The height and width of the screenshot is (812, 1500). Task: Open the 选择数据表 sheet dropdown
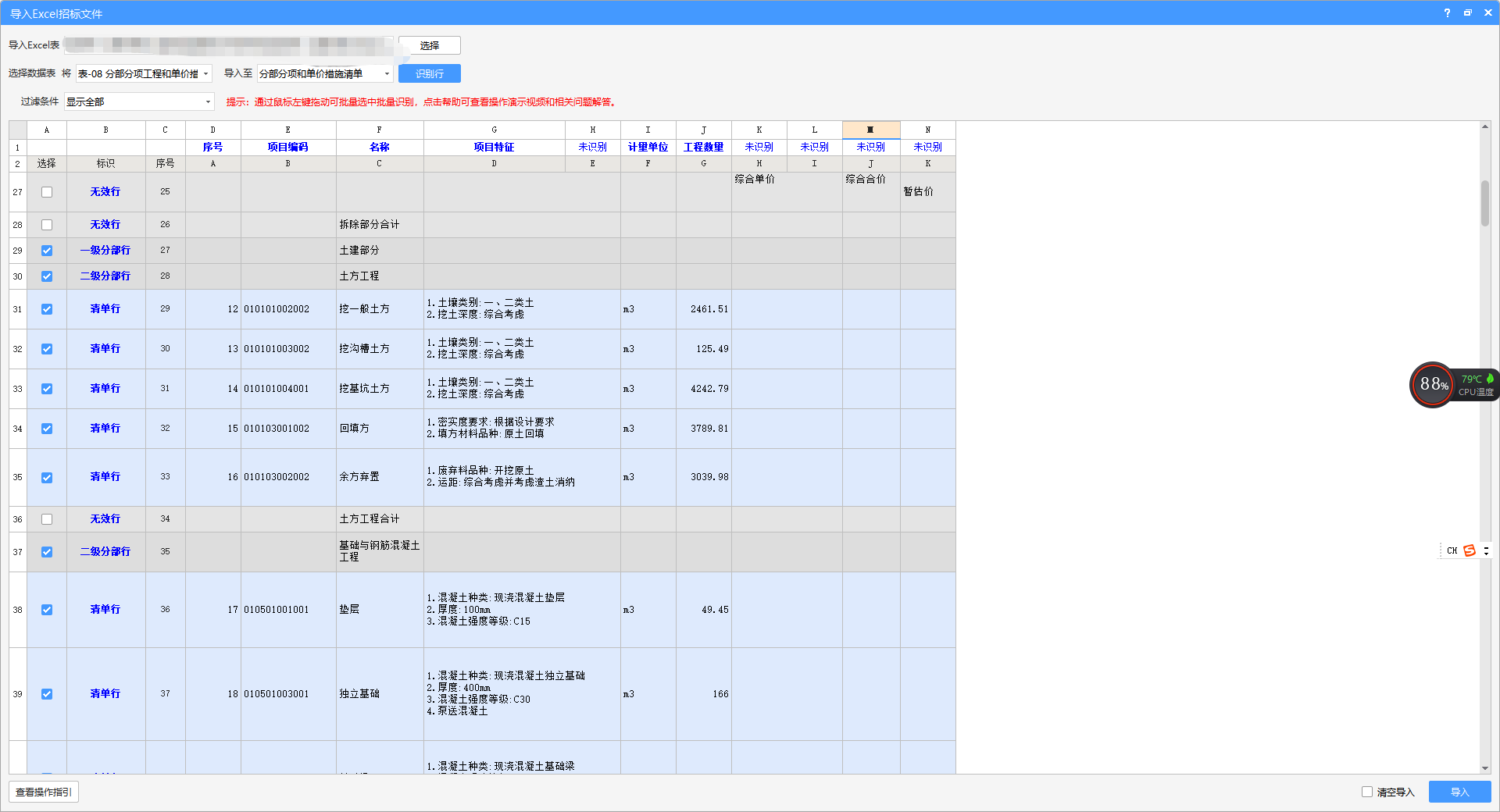point(144,73)
